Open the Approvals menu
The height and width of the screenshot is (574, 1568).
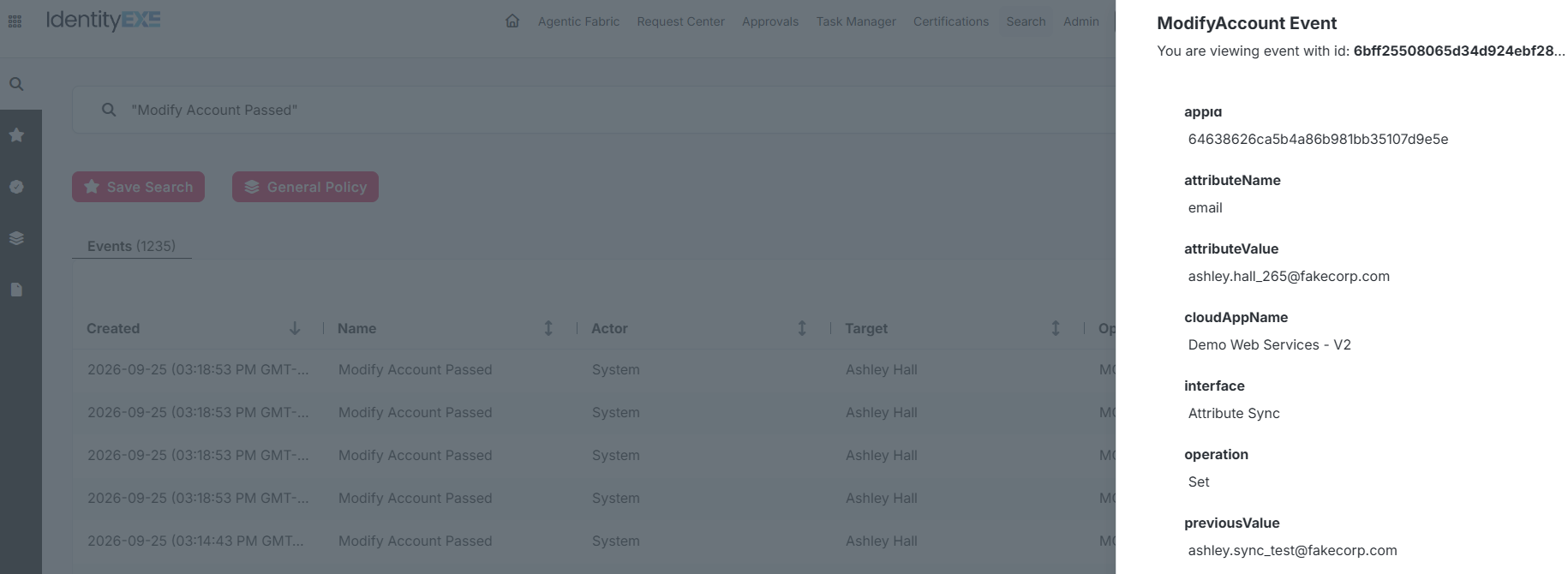pos(770,21)
